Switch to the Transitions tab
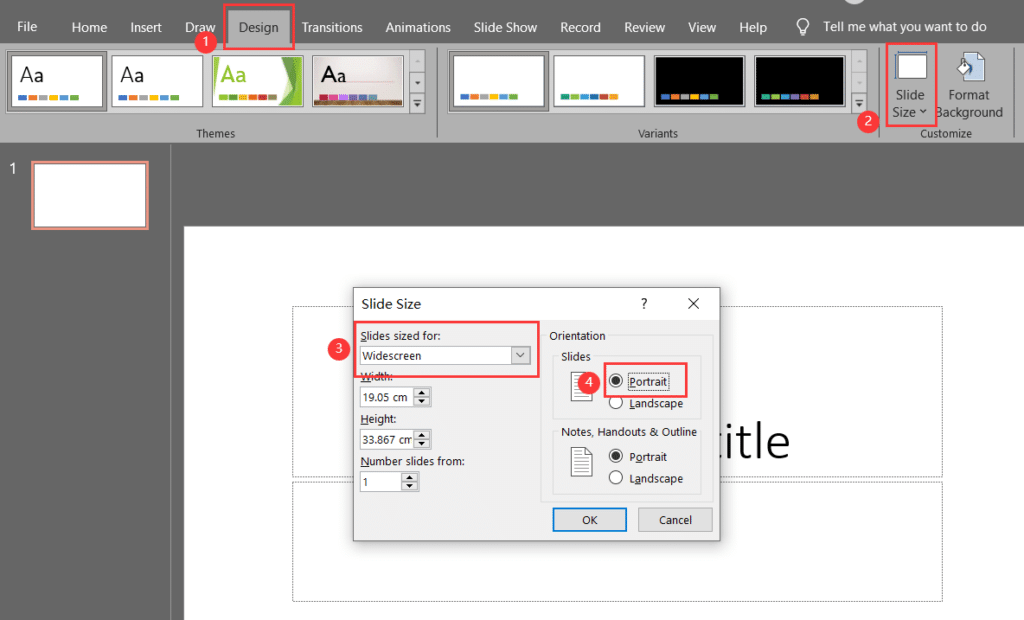 pyautogui.click(x=332, y=27)
